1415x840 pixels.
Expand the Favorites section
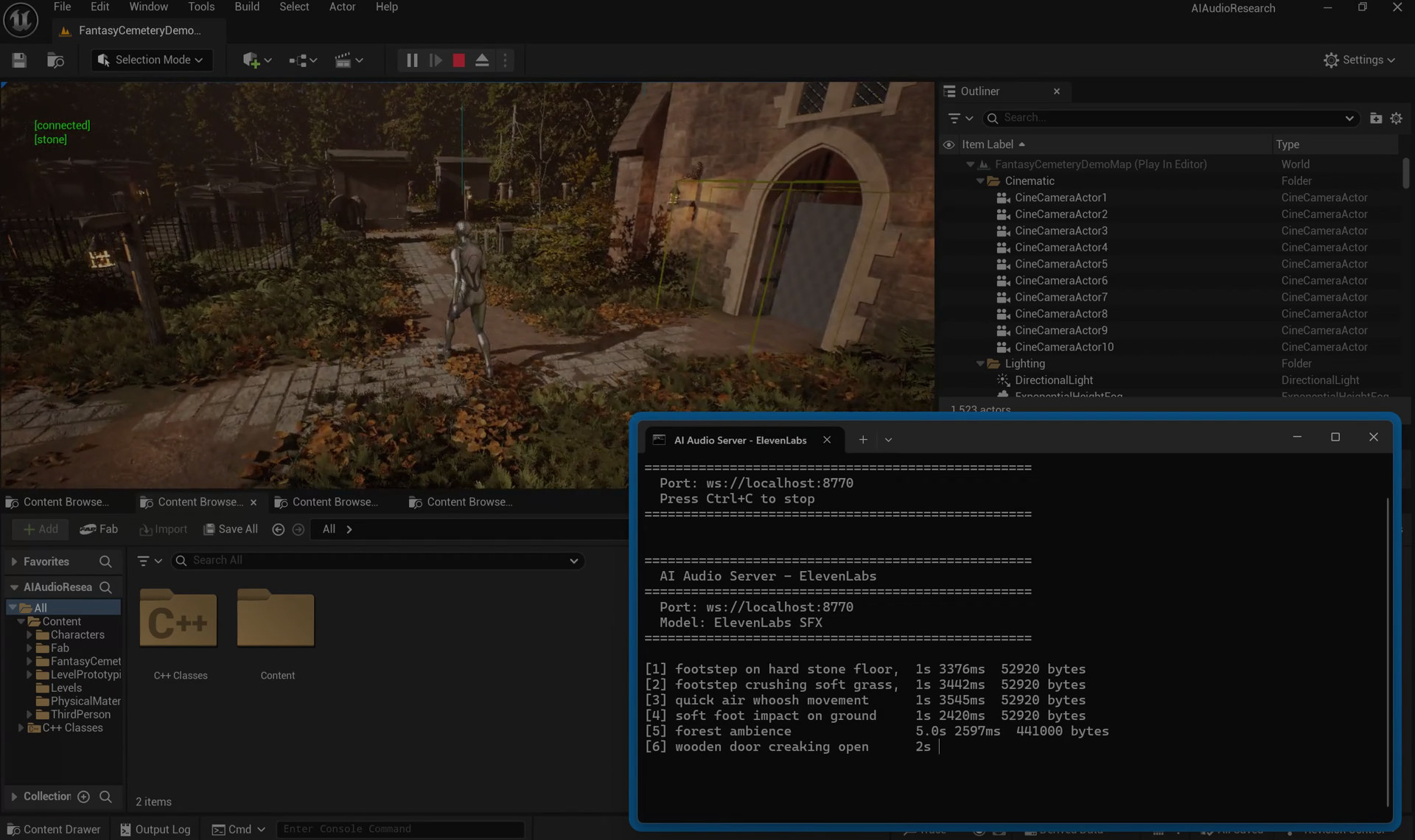[x=13, y=561]
